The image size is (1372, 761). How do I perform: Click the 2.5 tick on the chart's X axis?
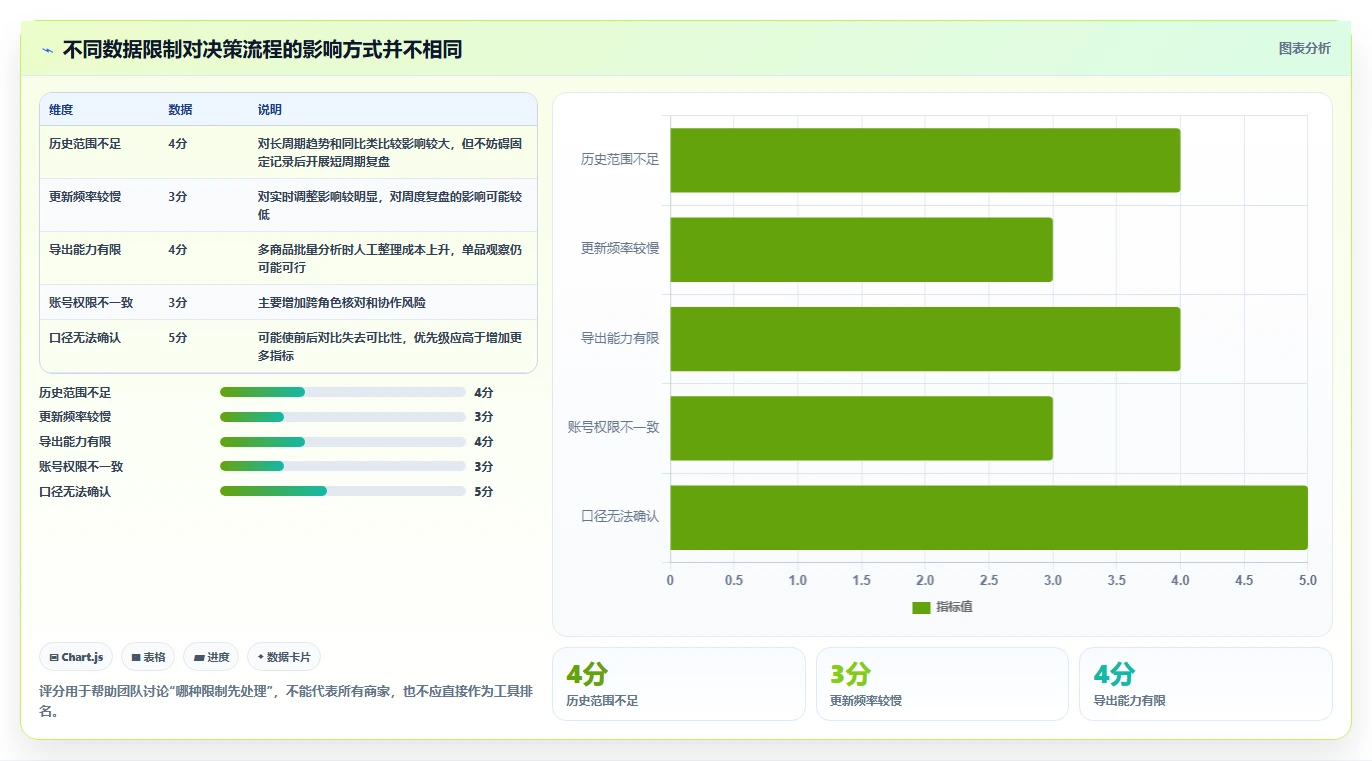(989, 581)
